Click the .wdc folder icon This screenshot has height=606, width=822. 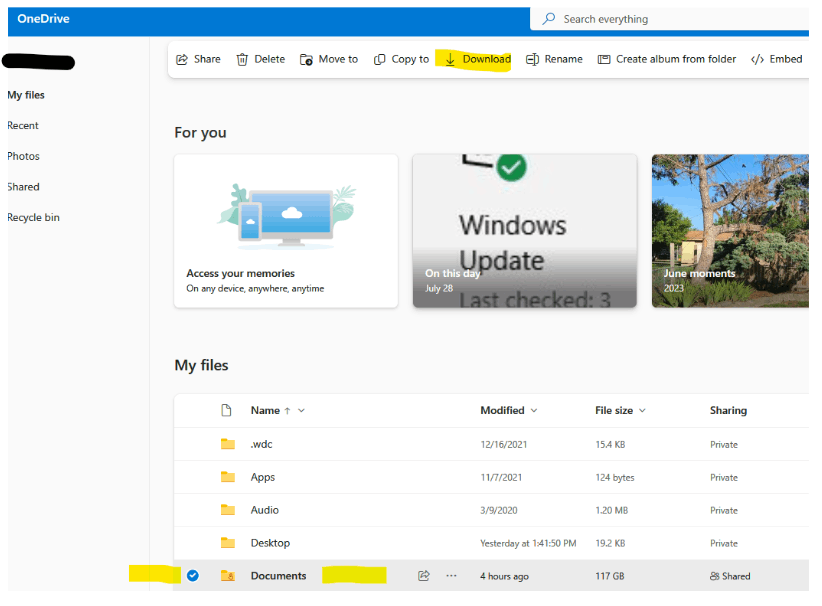(x=228, y=444)
